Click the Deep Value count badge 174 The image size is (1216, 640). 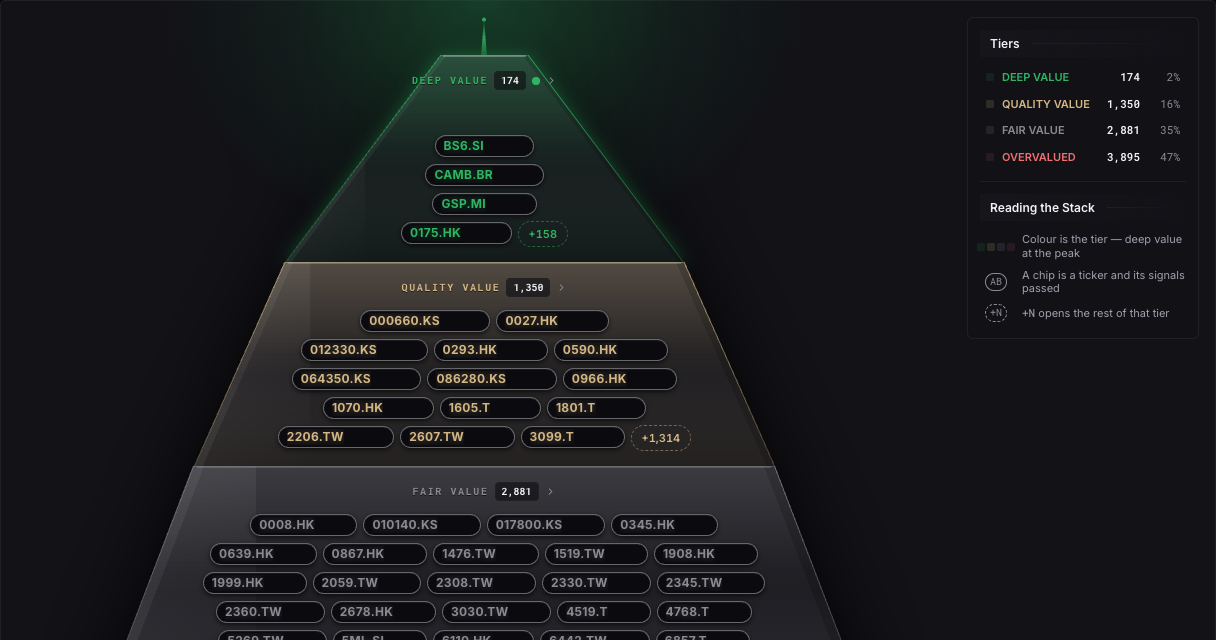[511, 81]
